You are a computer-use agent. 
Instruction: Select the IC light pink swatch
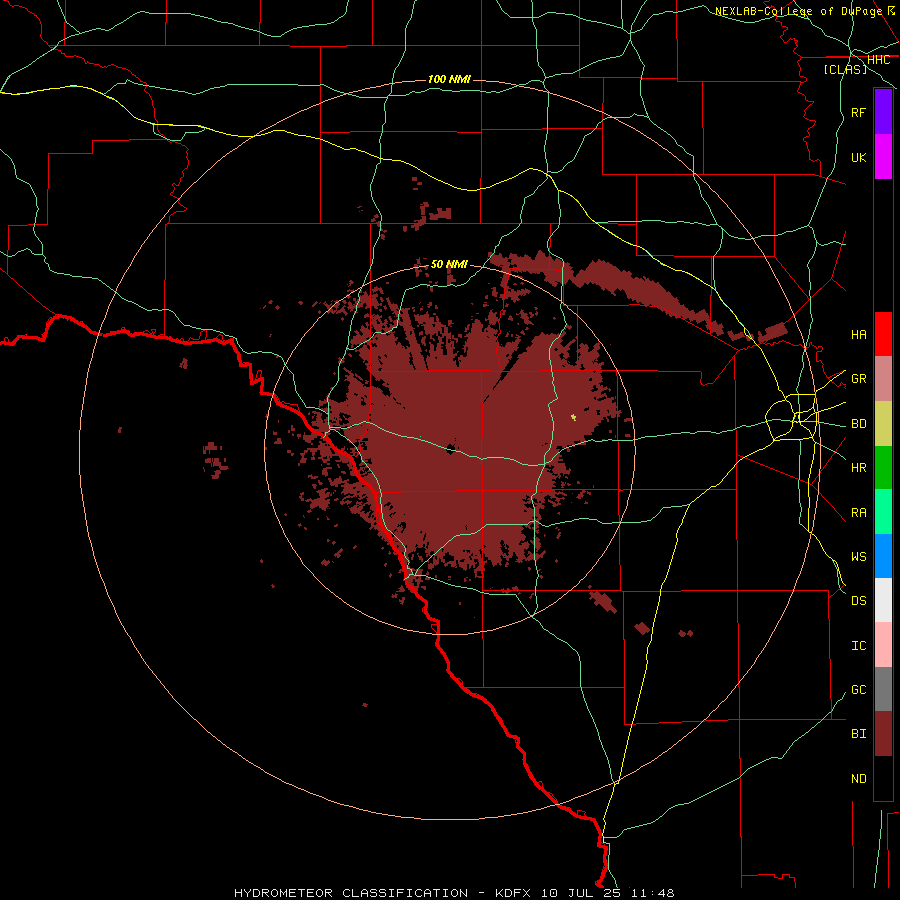tap(883, 645)
